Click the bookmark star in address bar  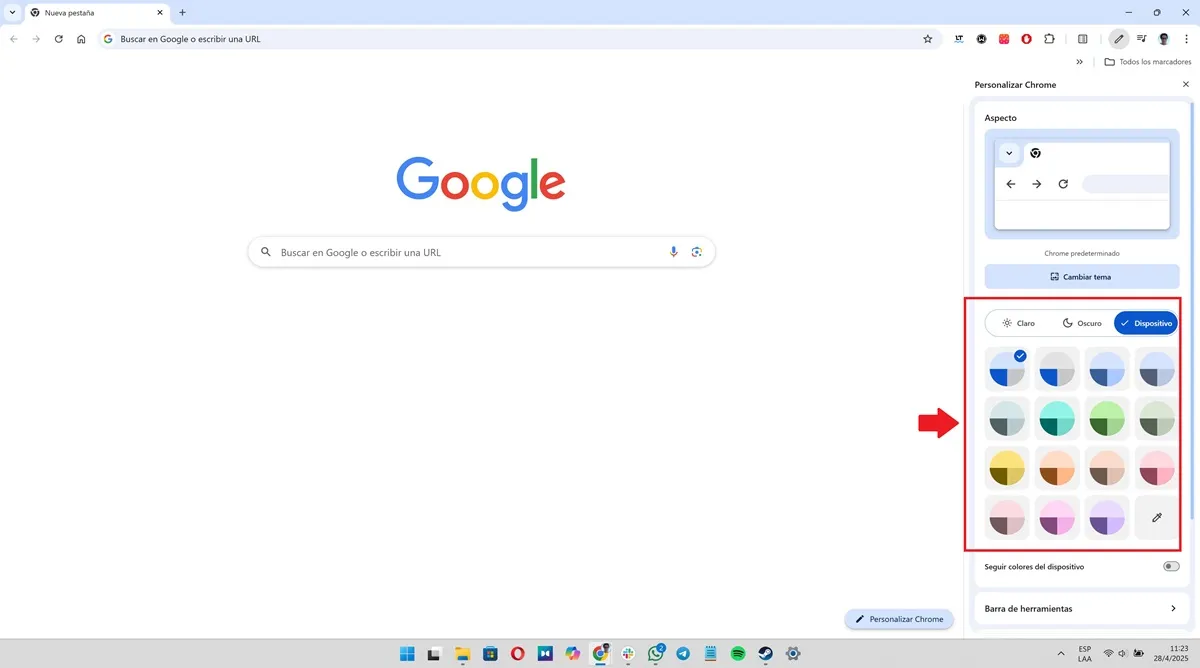point(927,39)
